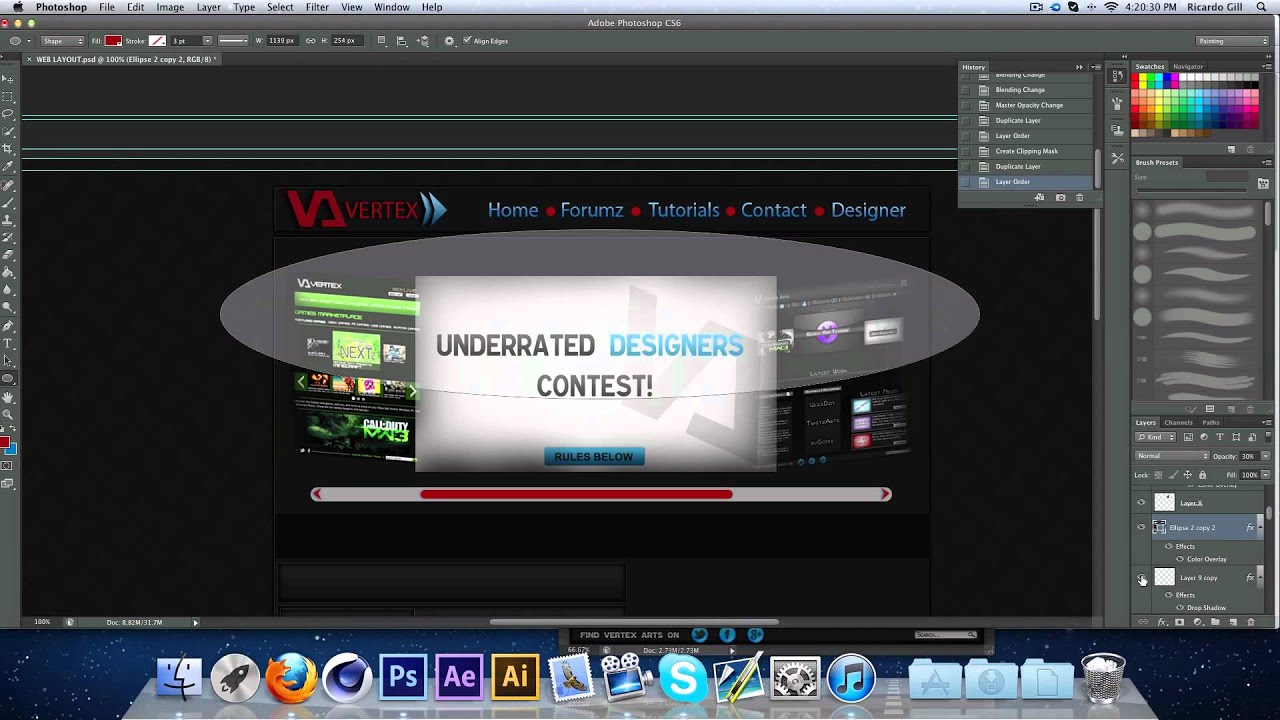The width and height of the screenshot is (1280, 720).
Task: Select the Rectangular Marquee tool
Action: [x=8, y=97]
